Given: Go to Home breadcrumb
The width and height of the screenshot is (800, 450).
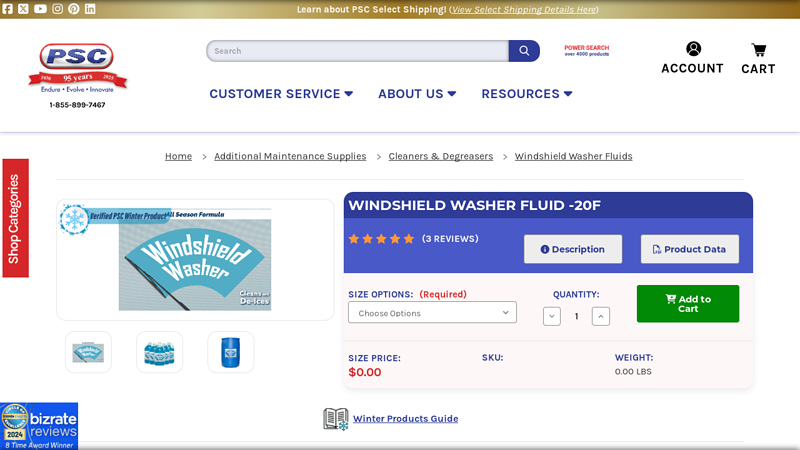Looking at the screenshot, I should point(178,156).
